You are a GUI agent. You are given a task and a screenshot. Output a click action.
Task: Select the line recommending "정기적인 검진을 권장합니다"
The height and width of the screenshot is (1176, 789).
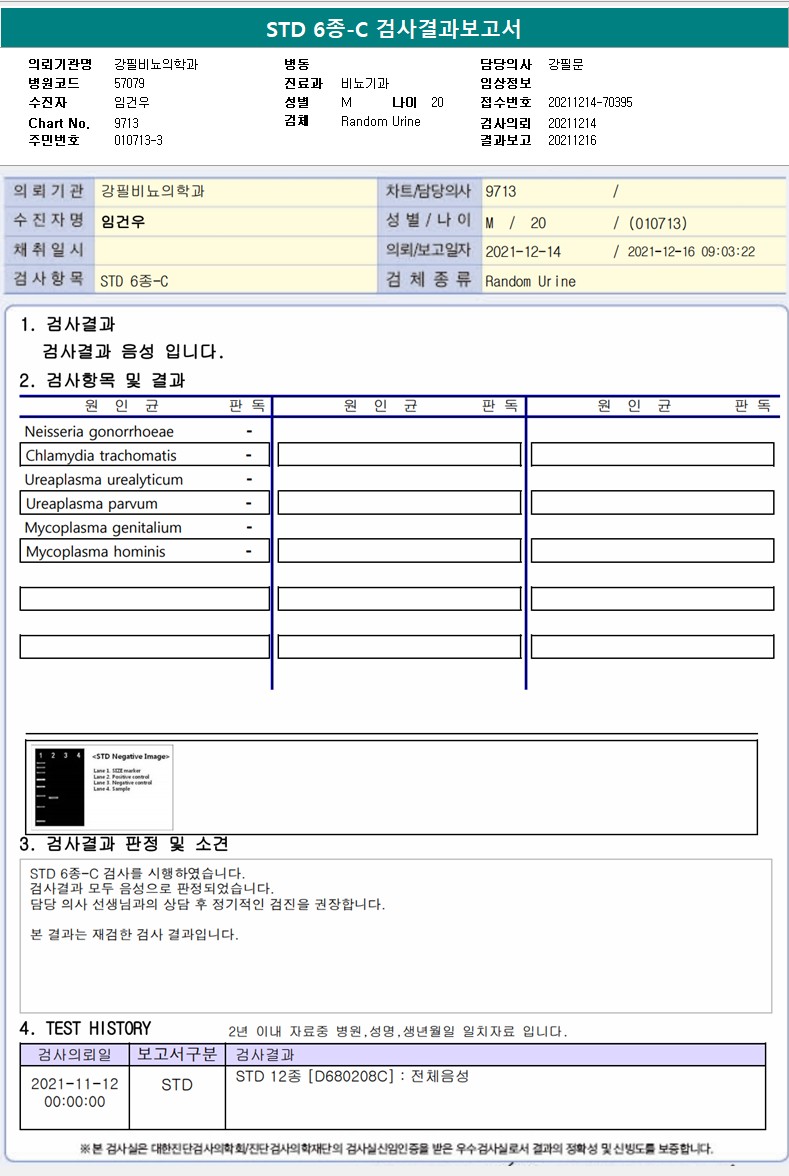[x=207, y=904]
